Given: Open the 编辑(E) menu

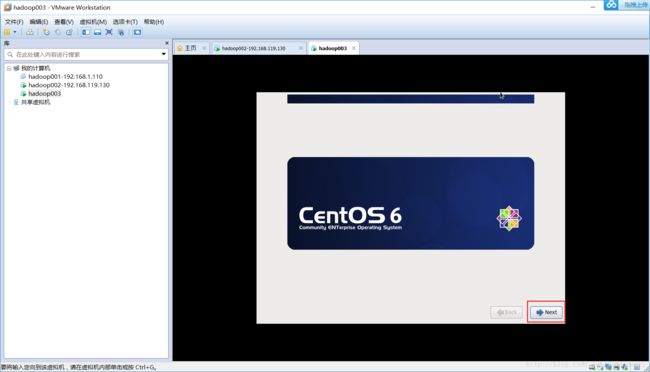Looking at the screenshot, I should [x=39, y=22].
